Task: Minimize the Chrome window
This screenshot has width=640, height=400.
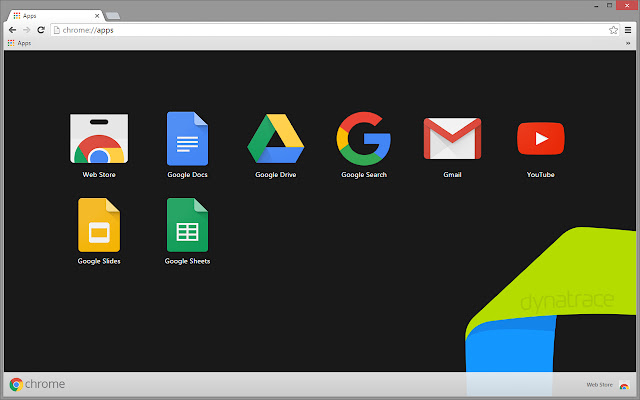Action: click(596, 5)
